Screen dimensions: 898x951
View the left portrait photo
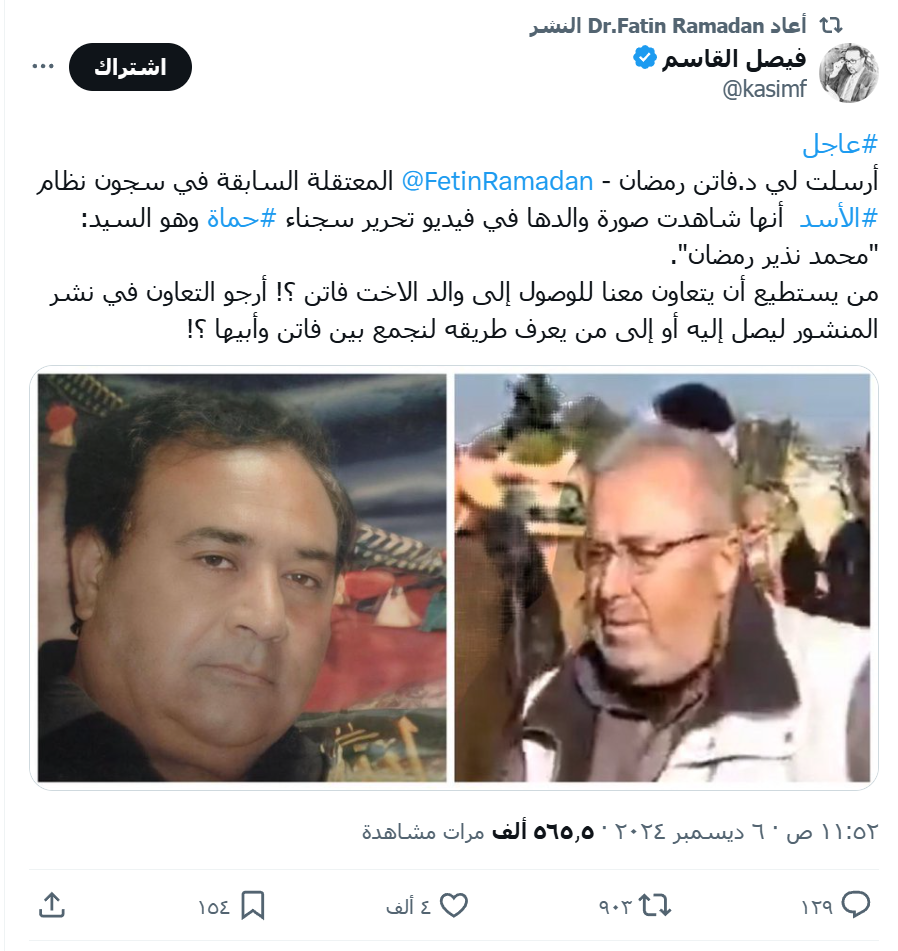pos(242,577)
